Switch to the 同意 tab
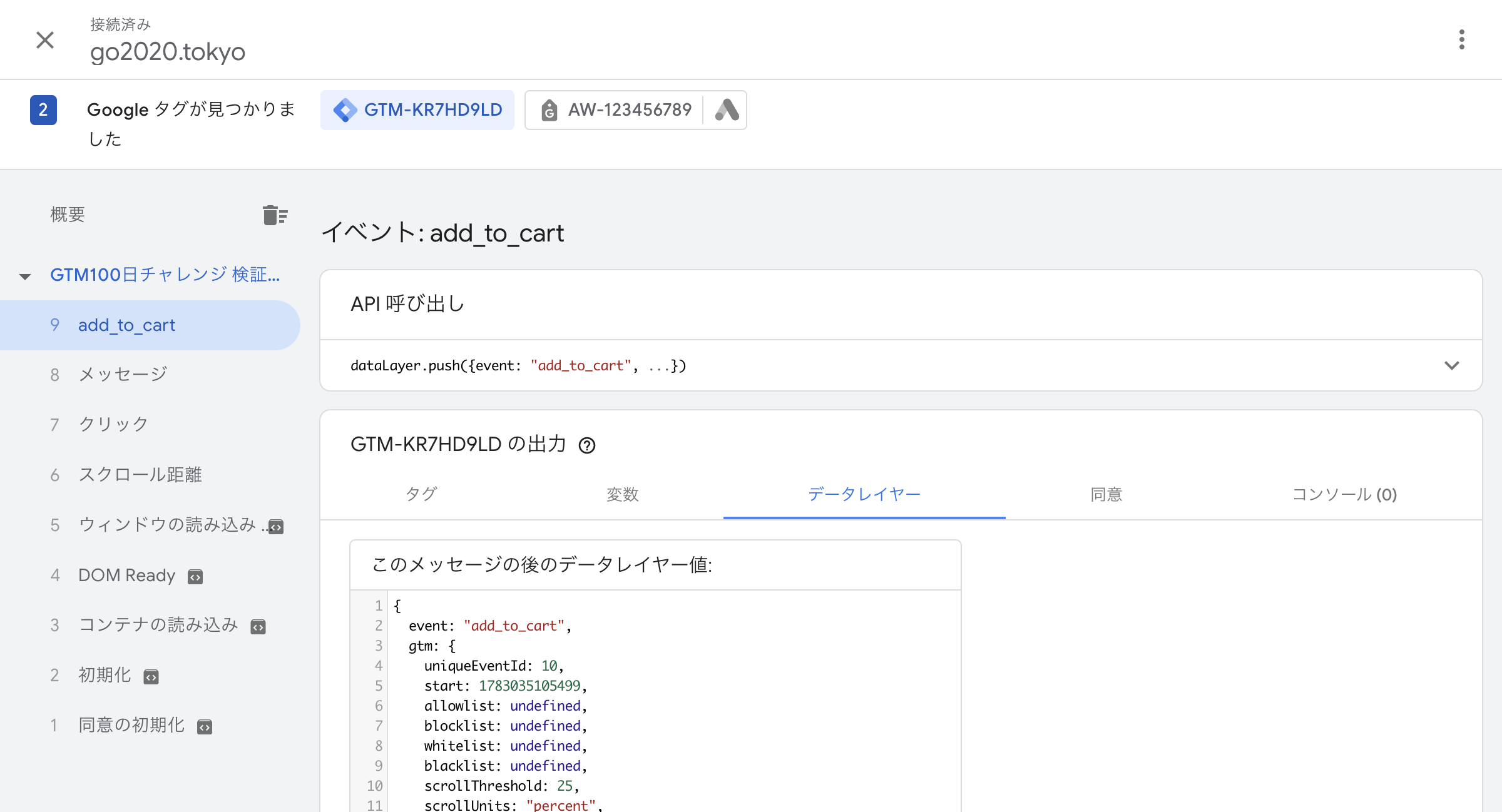1502x812 pixels. pyautogui.click(x=1106, y=494)
